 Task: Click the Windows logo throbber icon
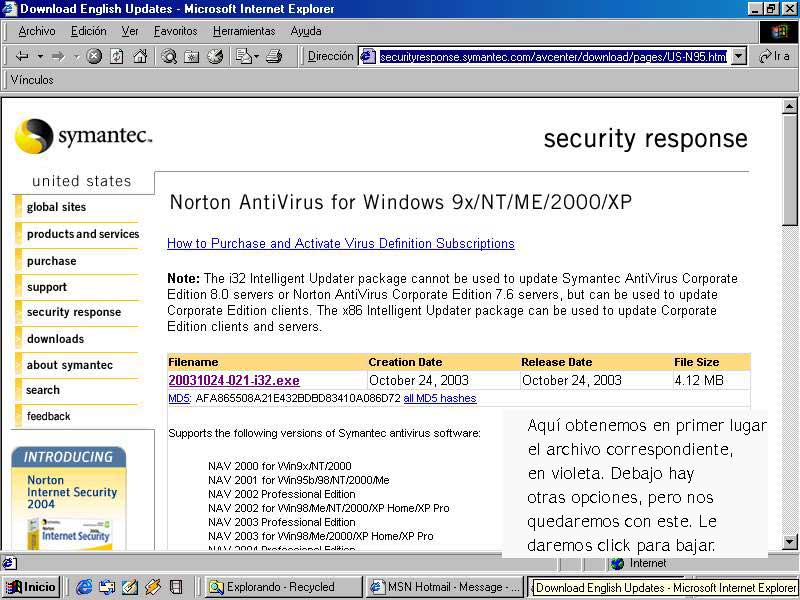click(779, 32)
